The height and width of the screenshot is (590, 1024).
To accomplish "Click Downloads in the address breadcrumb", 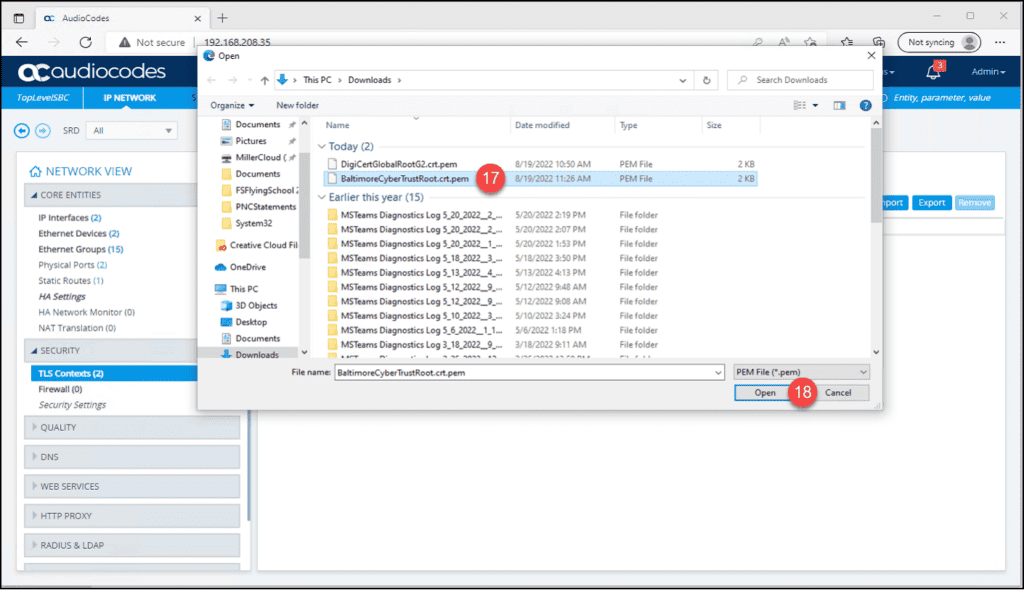I will 370,80.
